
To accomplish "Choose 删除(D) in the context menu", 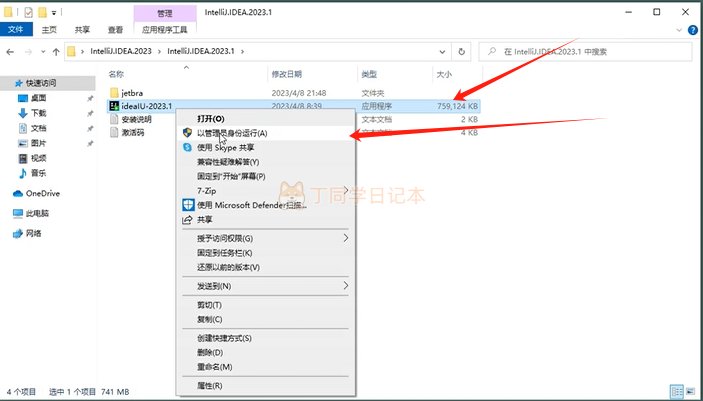I will pos(265,353).
